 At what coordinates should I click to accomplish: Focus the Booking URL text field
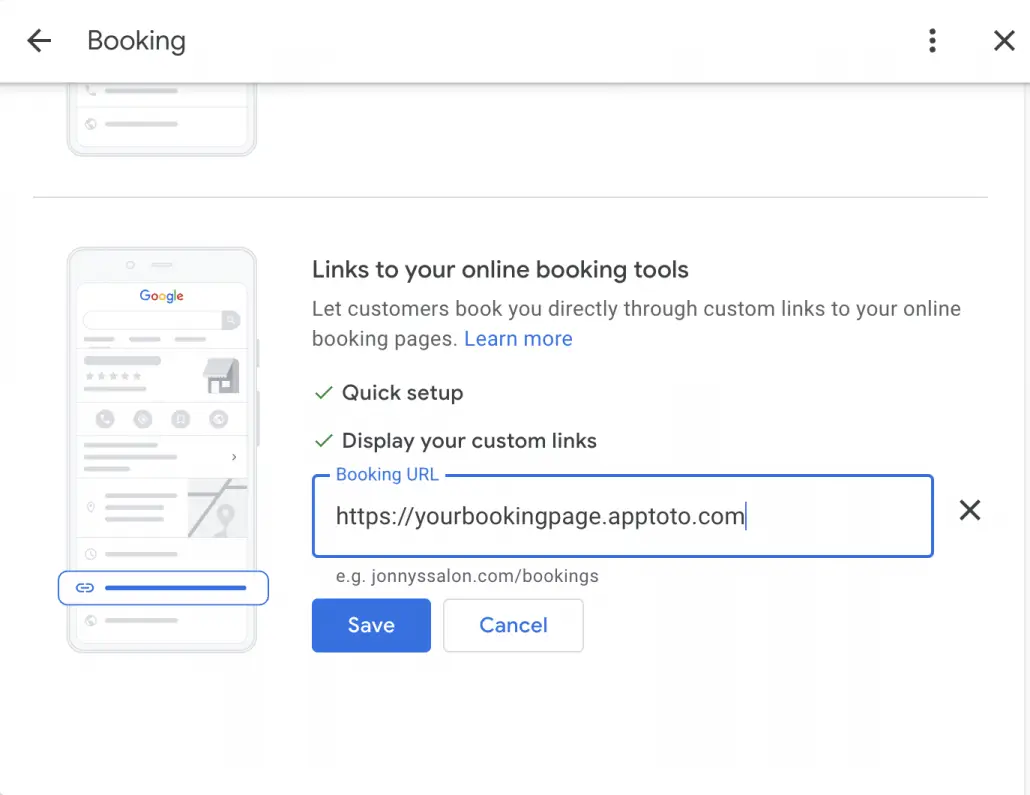[620, 516]
